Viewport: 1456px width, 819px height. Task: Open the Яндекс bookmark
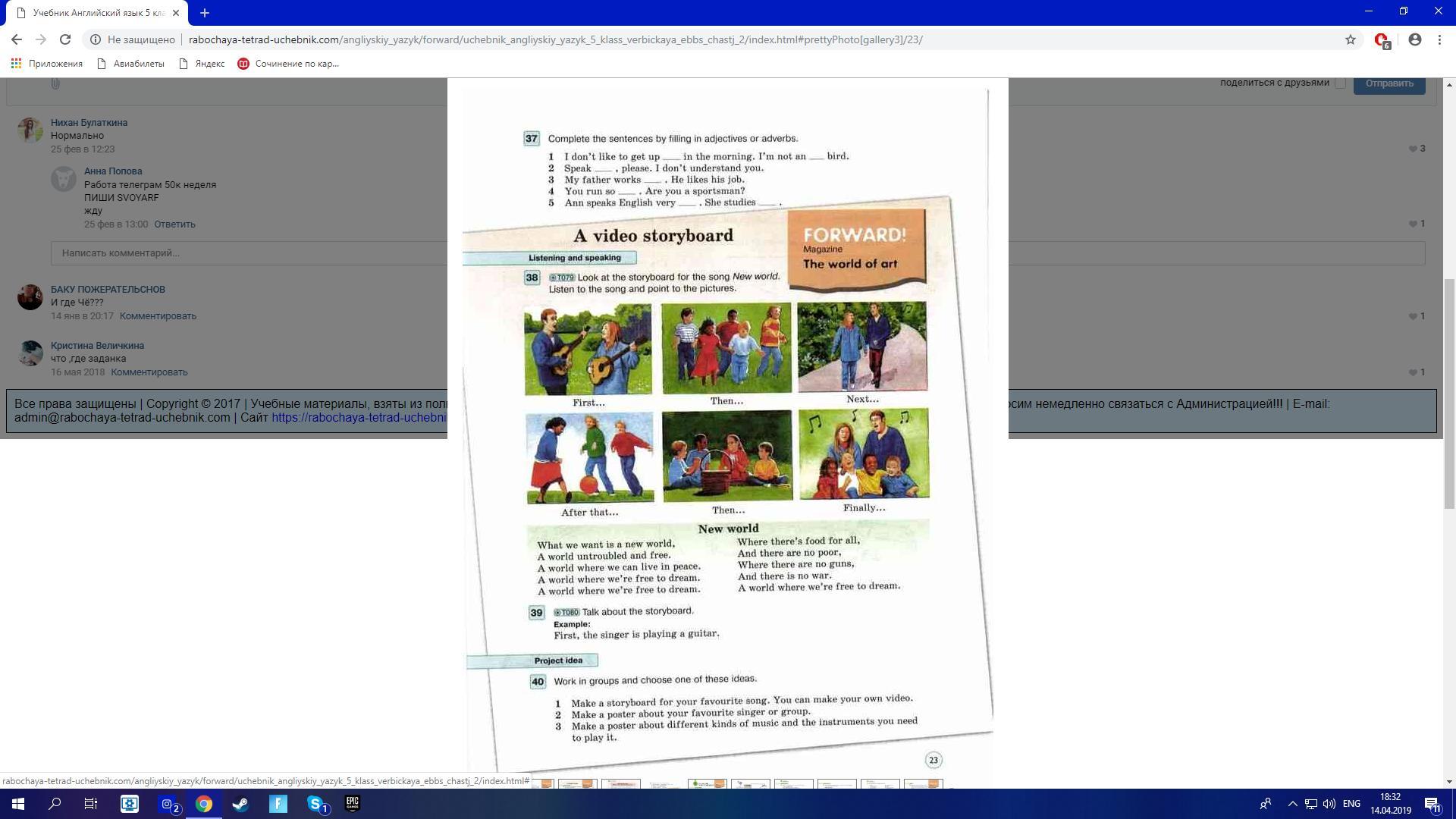pos(202,64)
